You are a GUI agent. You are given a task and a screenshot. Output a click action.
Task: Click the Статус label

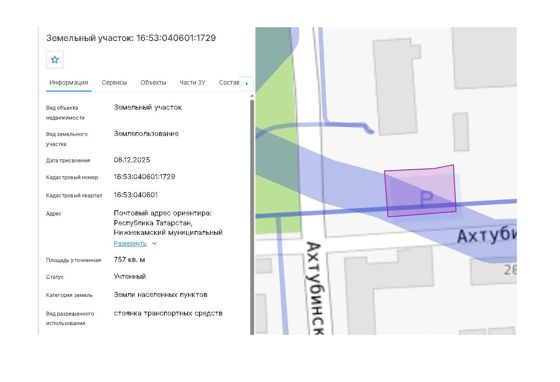coord(55,277)
